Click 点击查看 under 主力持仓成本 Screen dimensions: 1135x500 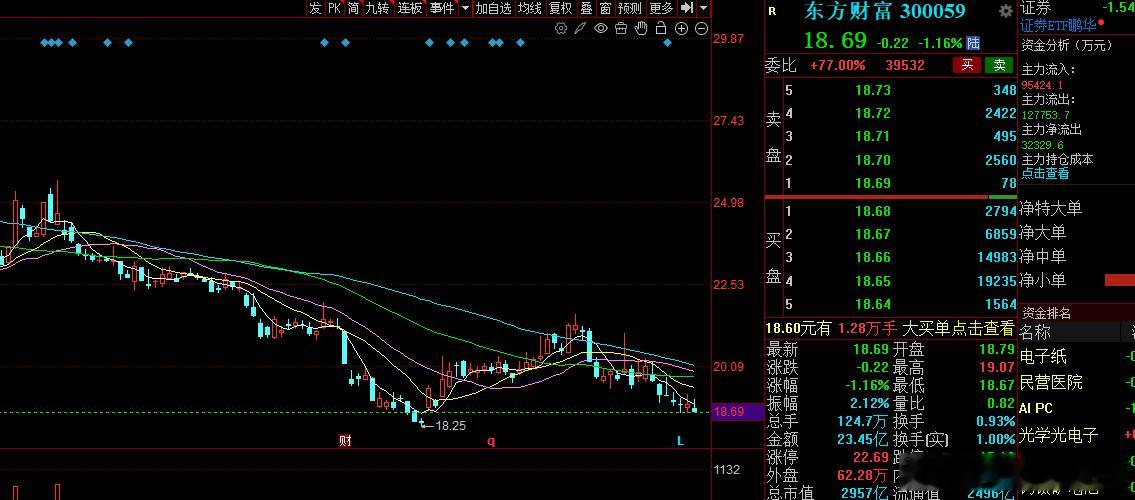click(x=1045, y=174)
